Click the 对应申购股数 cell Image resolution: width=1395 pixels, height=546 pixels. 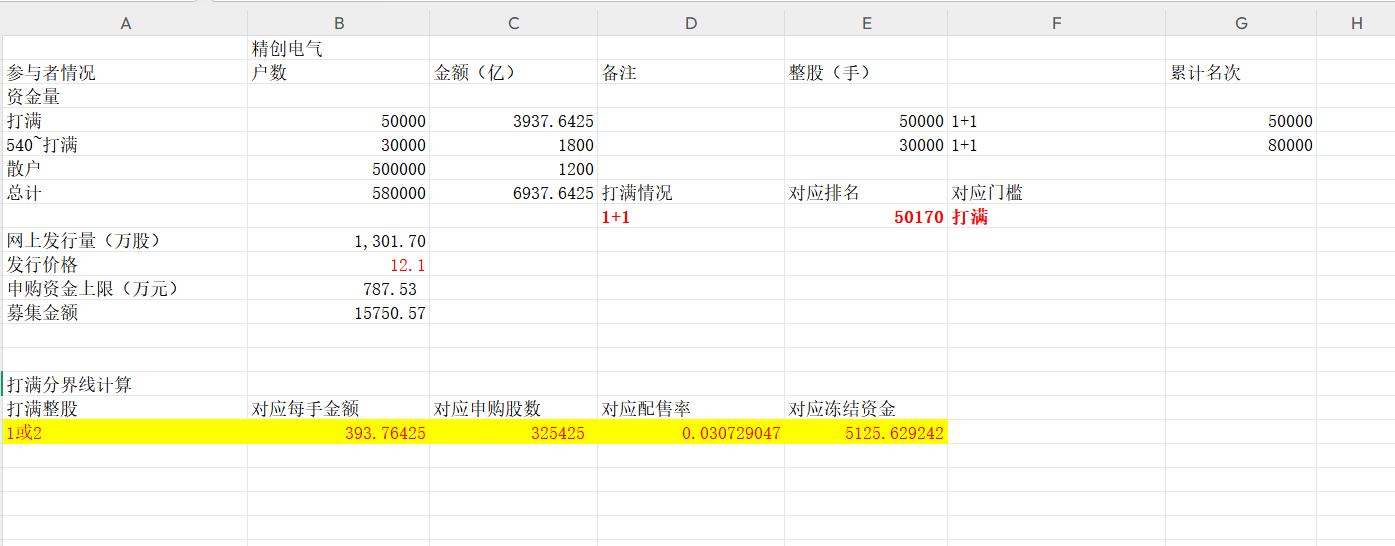(x=513, y=408)
